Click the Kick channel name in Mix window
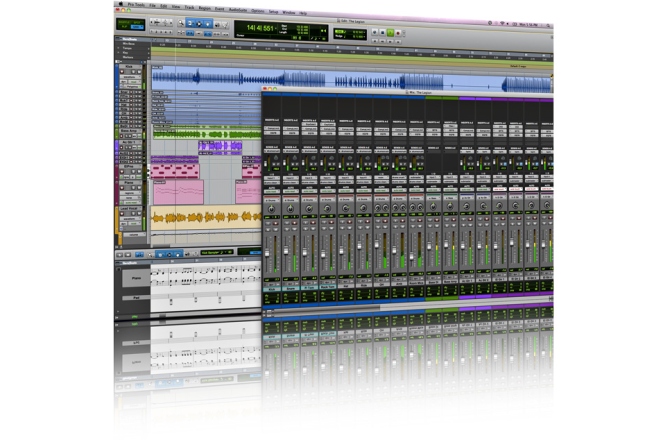This screenshot has width=672, height=440. click(x=272, y=289)
